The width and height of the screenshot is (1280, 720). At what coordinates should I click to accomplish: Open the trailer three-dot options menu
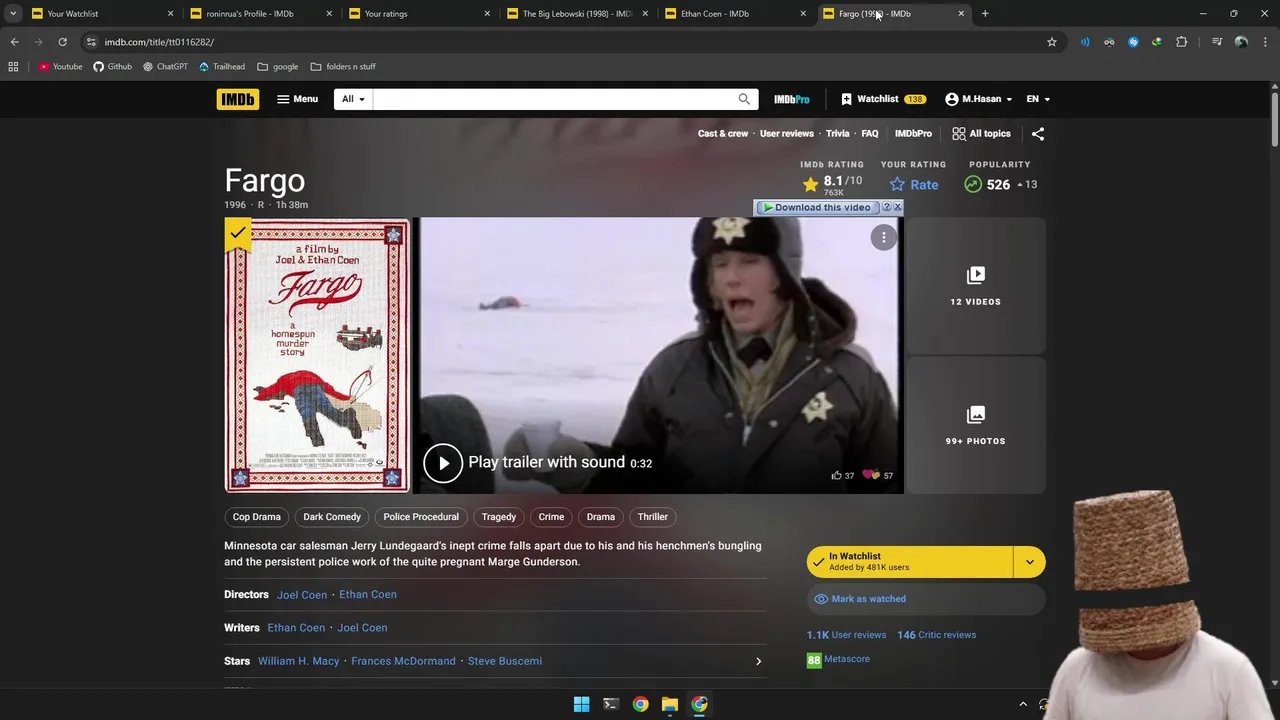click(884, 237)
